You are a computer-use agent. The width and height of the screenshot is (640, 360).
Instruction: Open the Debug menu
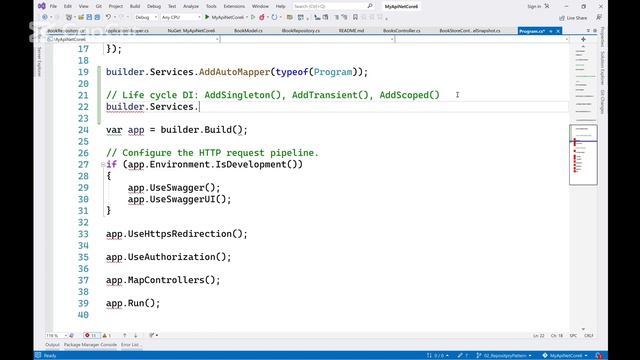tap(154, 7)
